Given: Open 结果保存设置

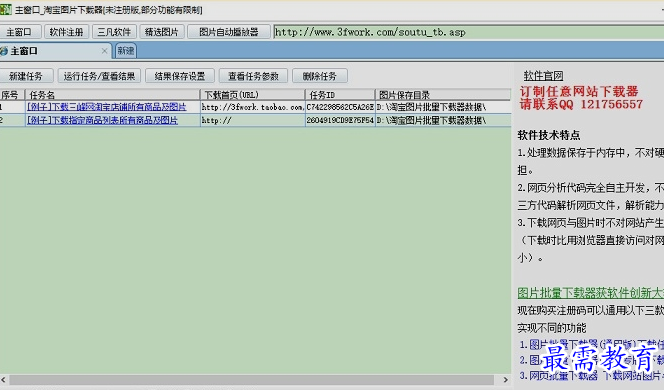Looking at the screenshot, I should [180, 76].
